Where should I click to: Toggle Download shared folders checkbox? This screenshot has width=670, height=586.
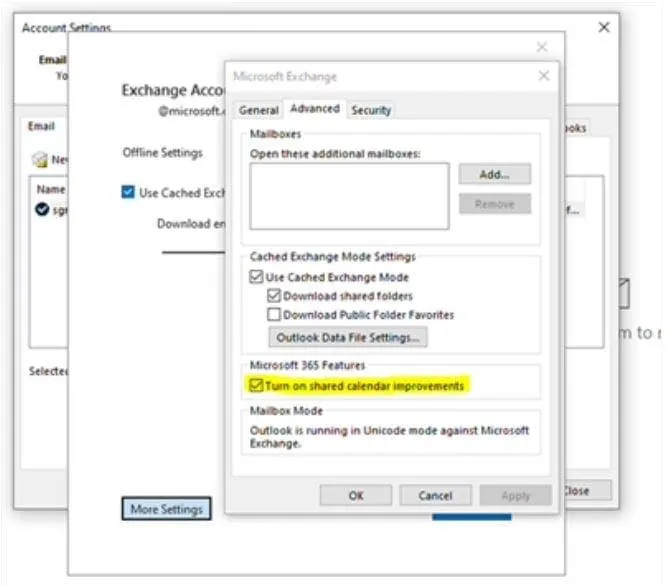tap(273, 295)
